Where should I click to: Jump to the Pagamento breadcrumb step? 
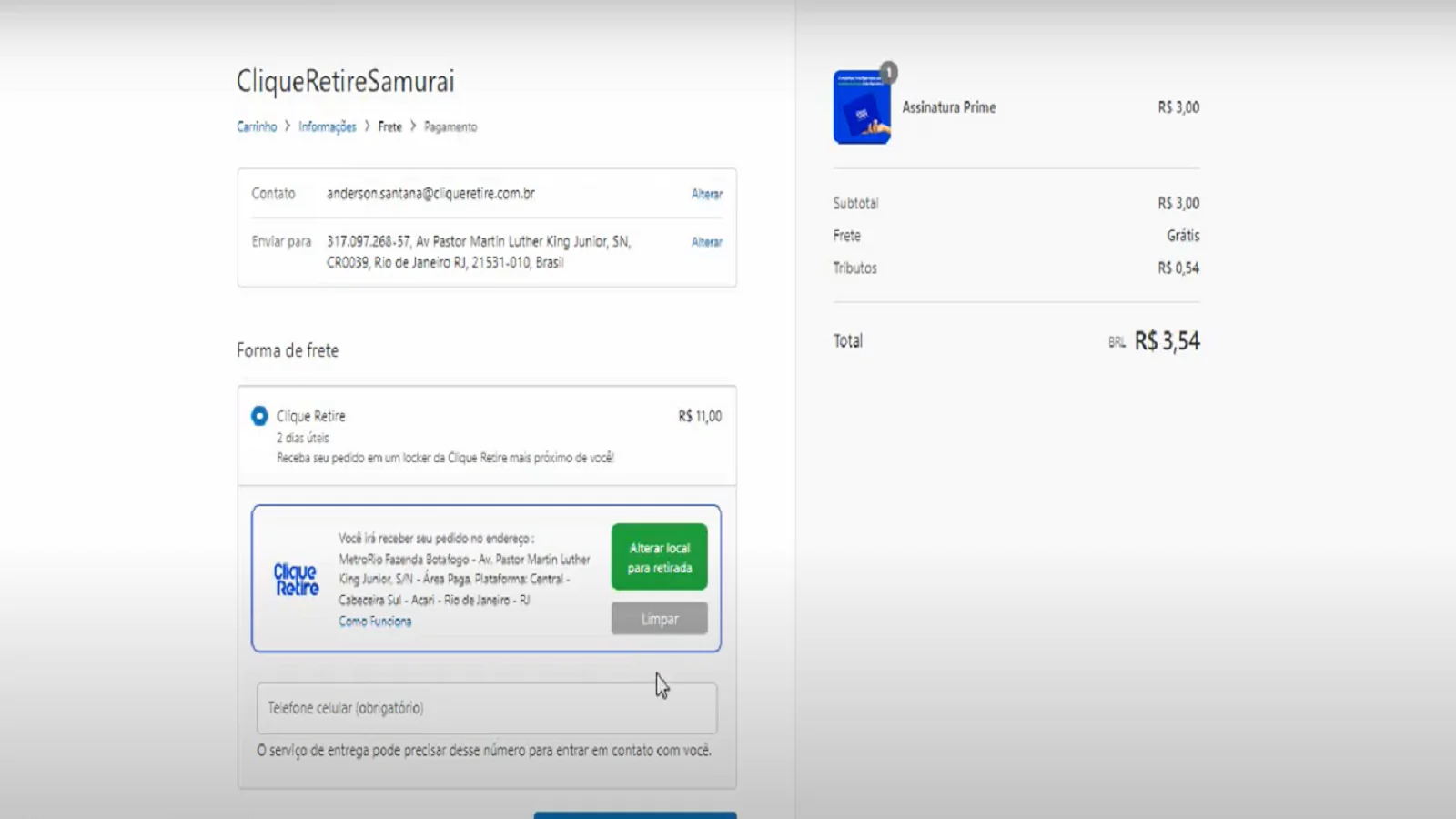point(450,126)
